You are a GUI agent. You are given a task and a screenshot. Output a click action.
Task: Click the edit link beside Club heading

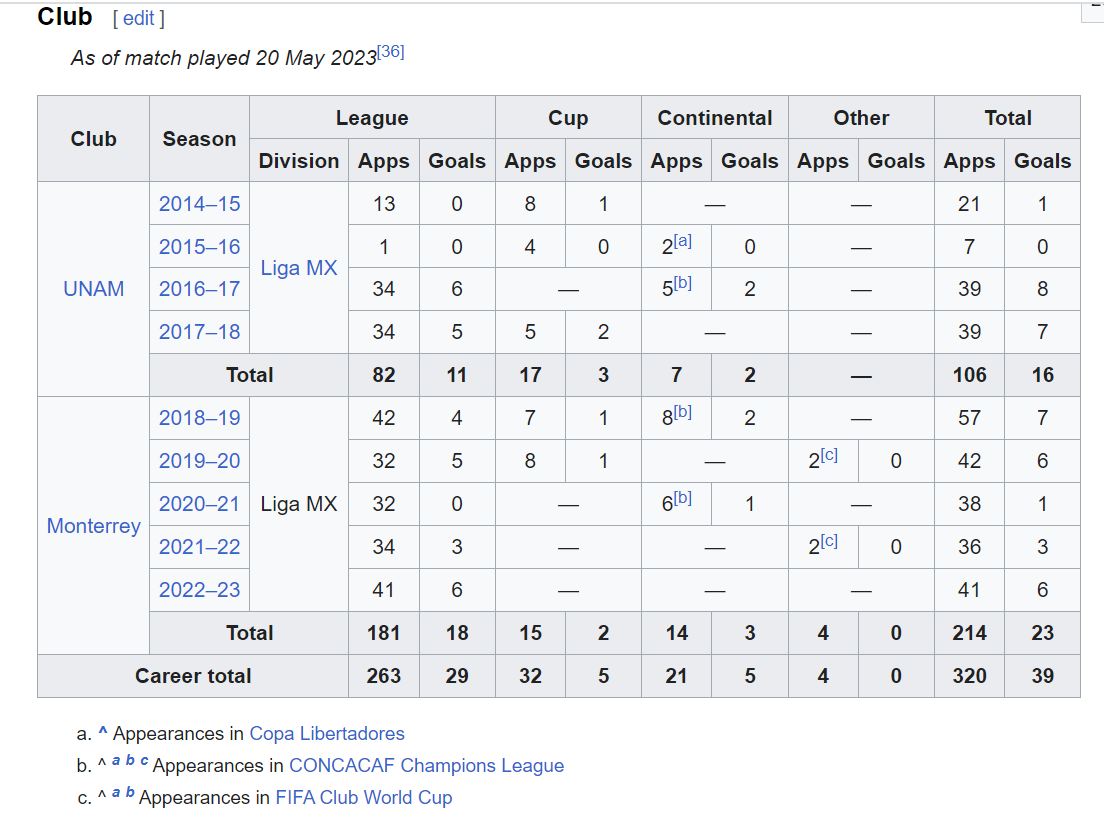pos(139,18)
